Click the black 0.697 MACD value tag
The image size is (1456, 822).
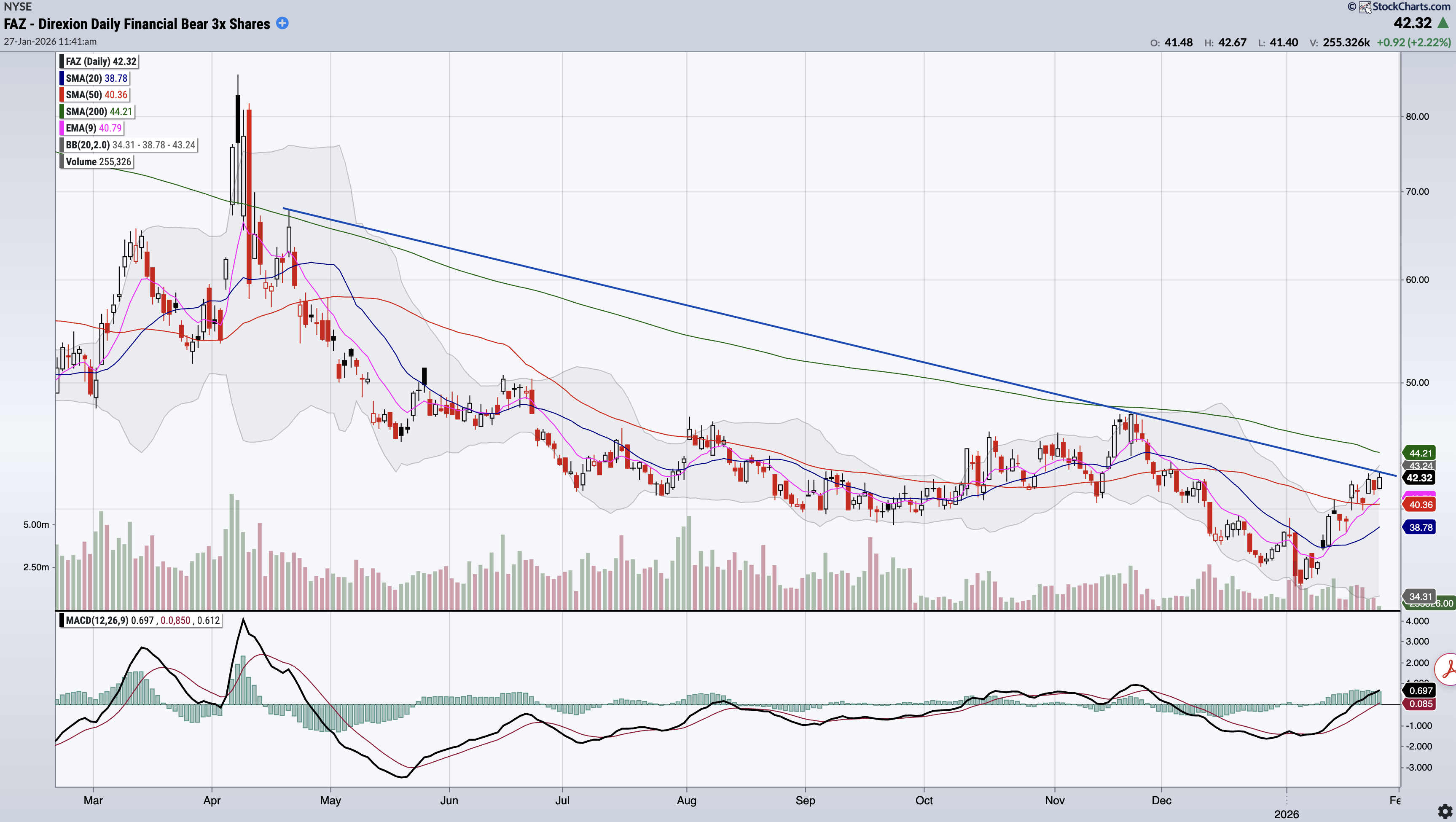tap(1419, 690)
